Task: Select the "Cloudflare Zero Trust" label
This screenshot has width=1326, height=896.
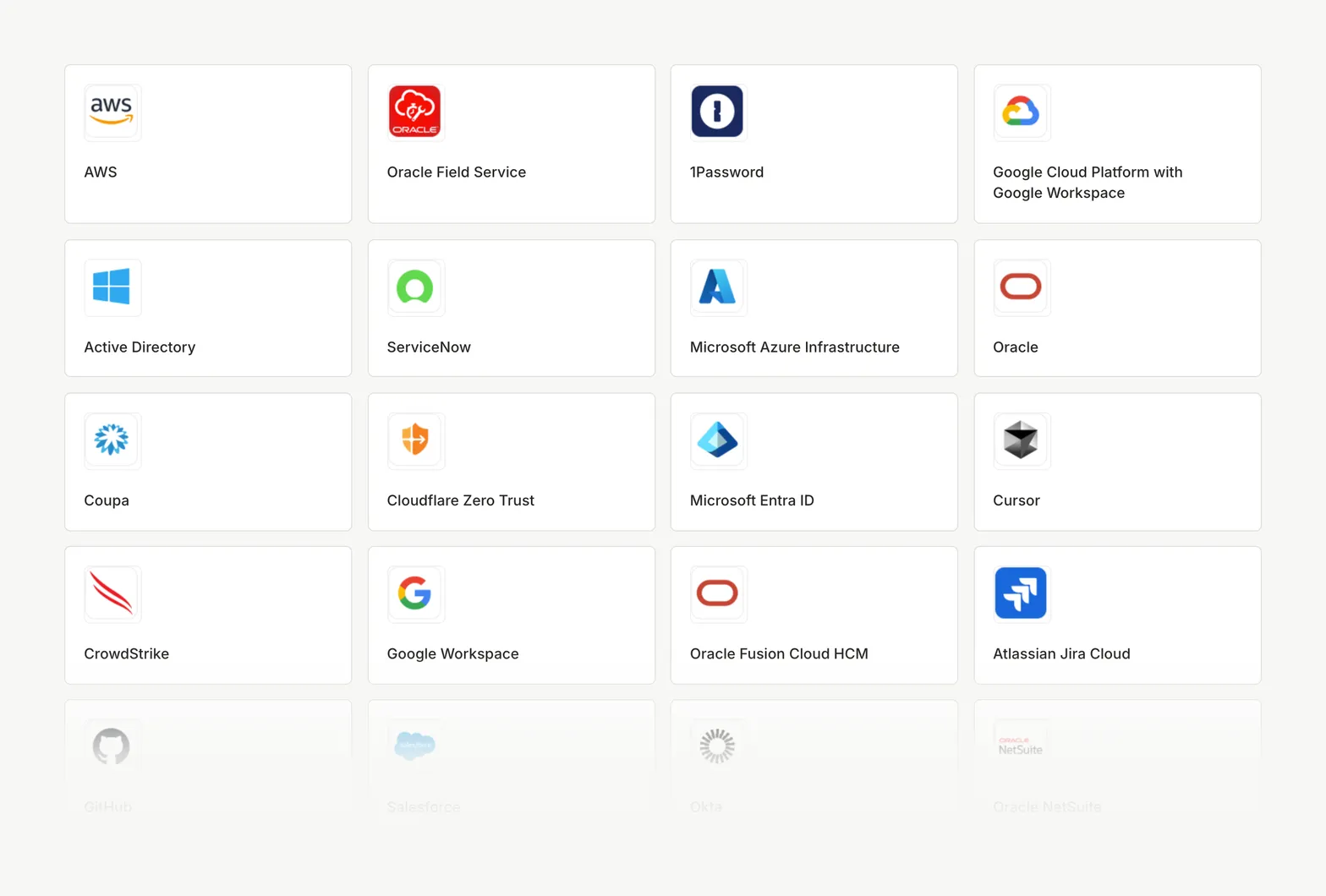Action: [461, 500]
